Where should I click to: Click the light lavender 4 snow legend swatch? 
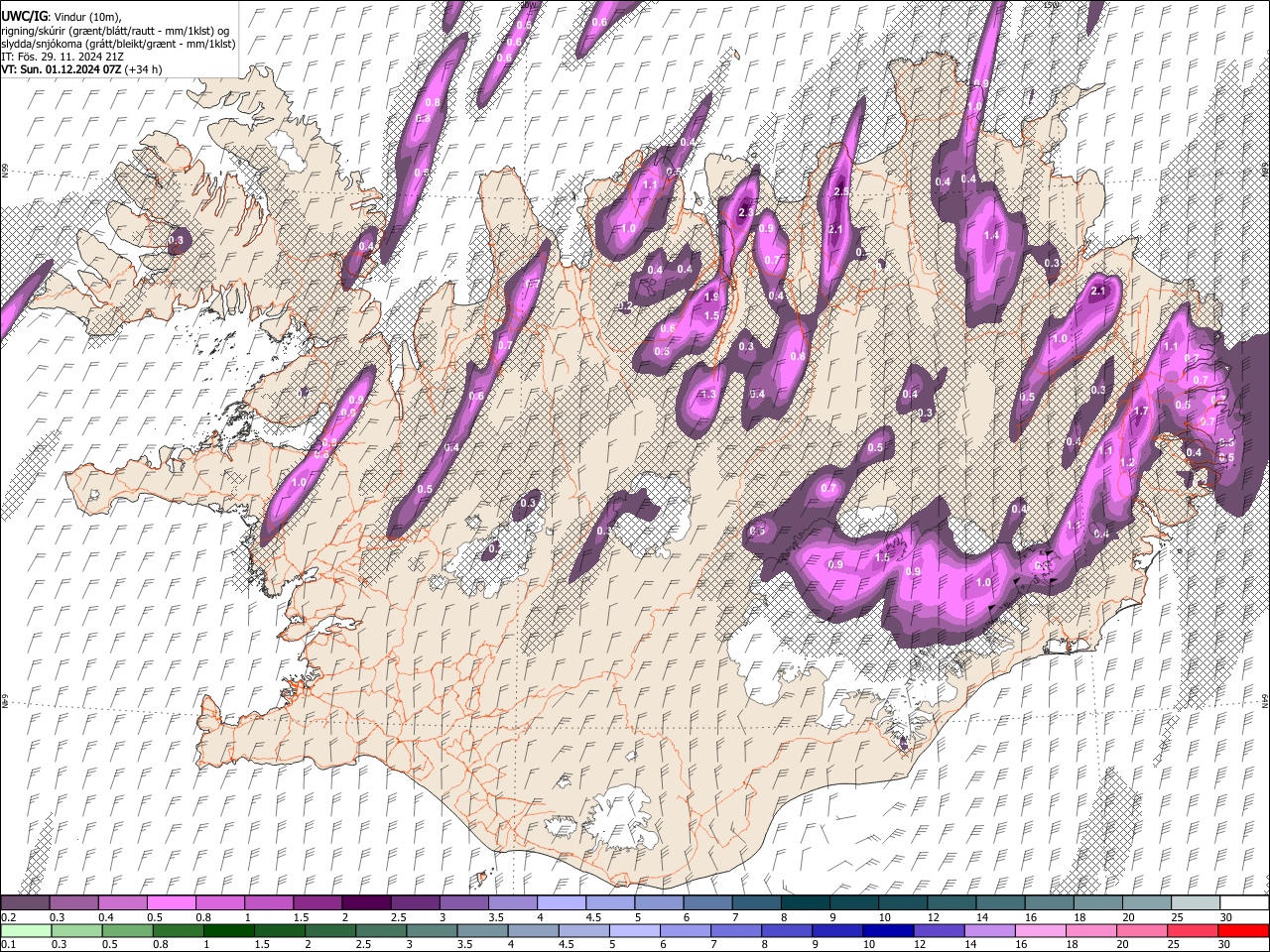click(x=561, y=902)
